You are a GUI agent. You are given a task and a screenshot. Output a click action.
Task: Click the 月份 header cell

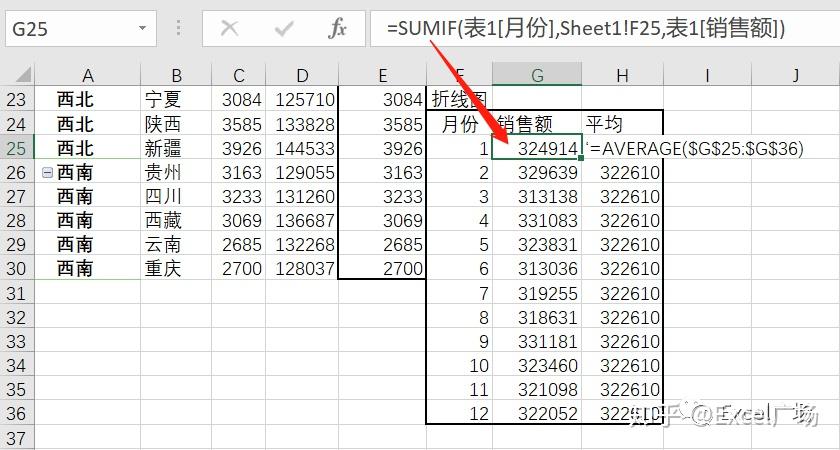pos(459,124)
